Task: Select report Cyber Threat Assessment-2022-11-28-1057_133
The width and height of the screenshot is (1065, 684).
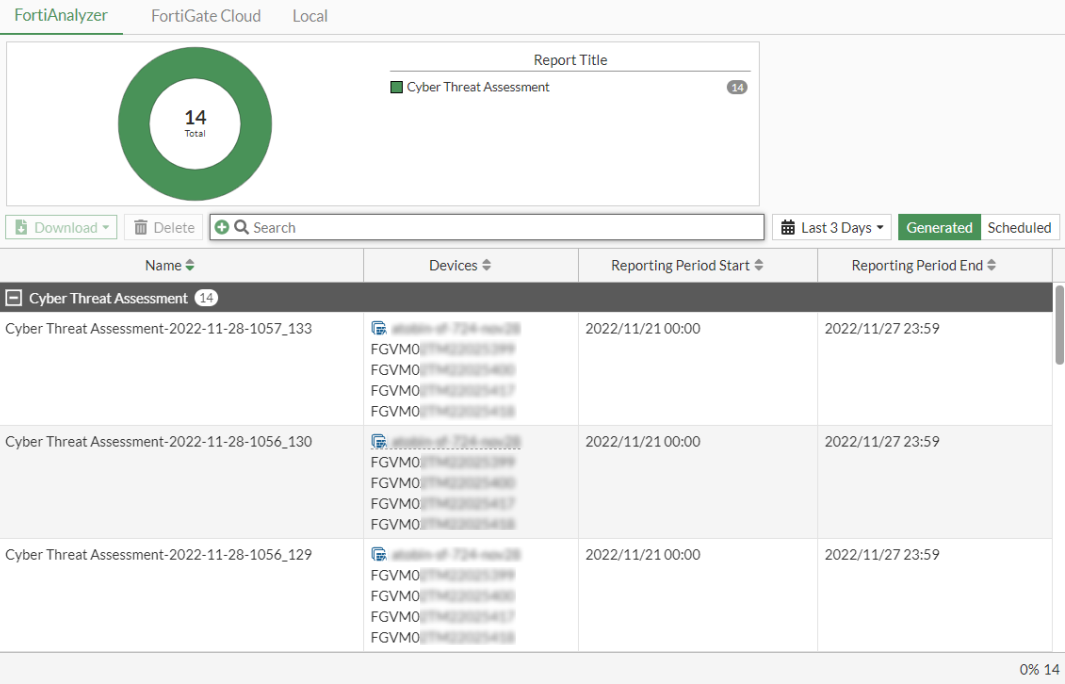Action: click(158, 327)
